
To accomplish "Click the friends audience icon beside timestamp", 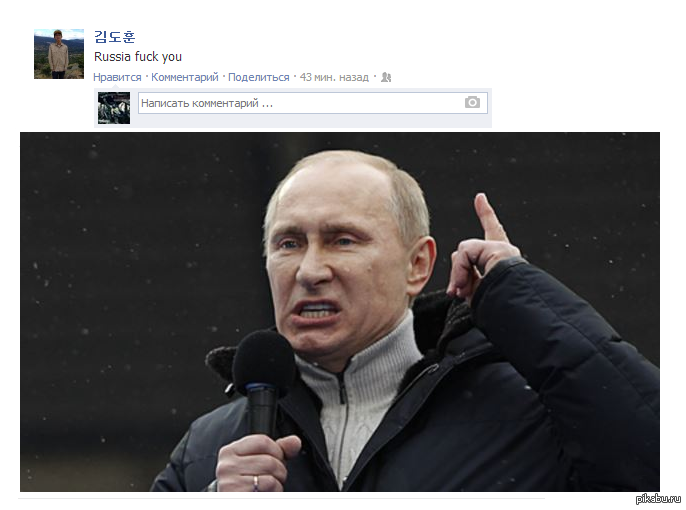I will [x=386, y=77].
